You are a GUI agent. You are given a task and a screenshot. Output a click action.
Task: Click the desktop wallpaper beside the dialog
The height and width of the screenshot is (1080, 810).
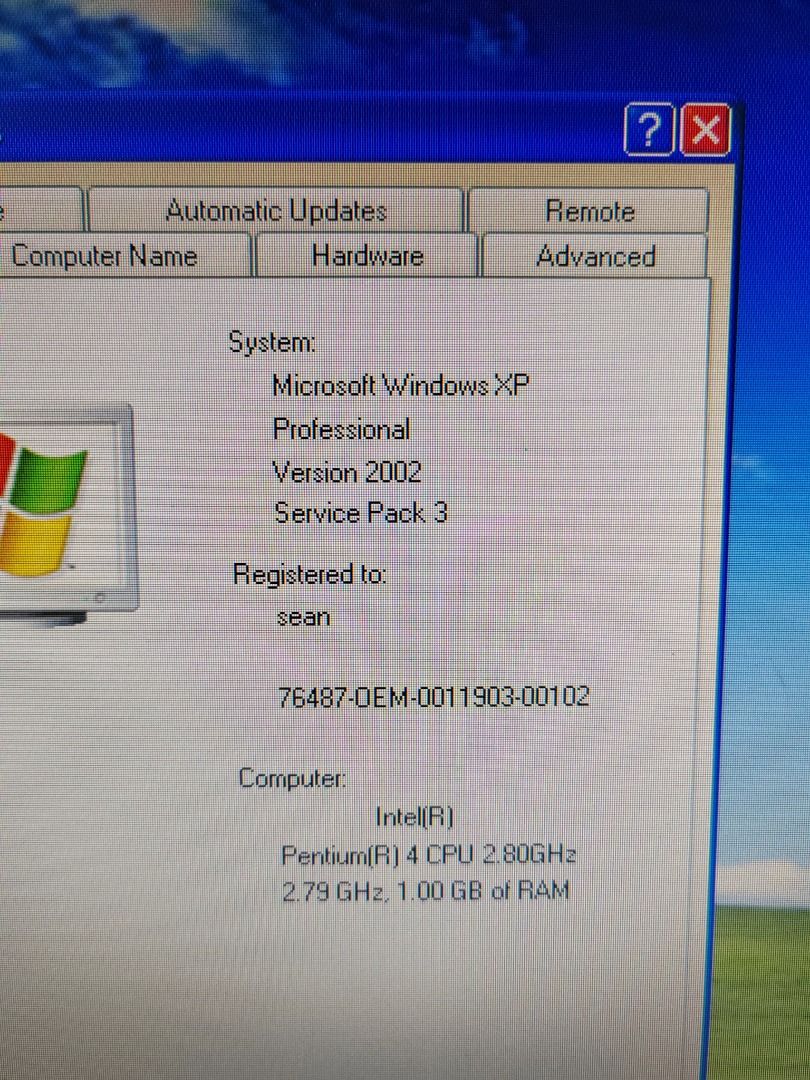click(775, 600)
